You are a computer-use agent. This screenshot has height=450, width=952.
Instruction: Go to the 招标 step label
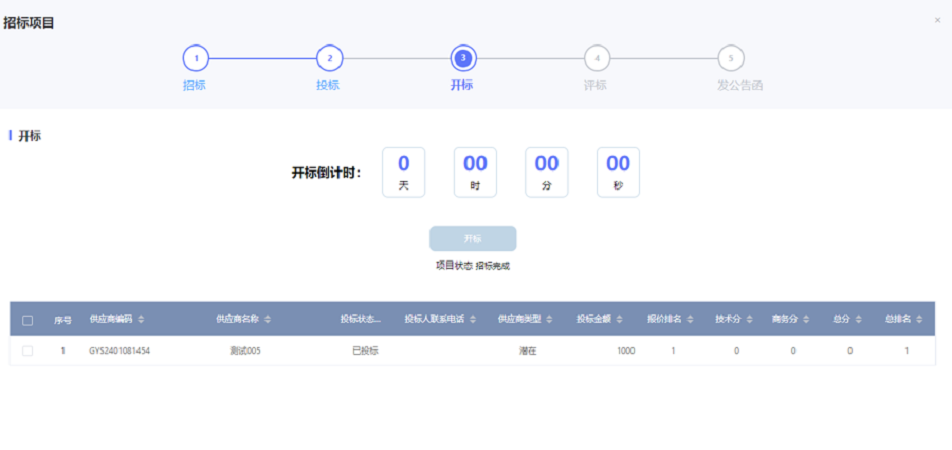[x=194, y=85]
